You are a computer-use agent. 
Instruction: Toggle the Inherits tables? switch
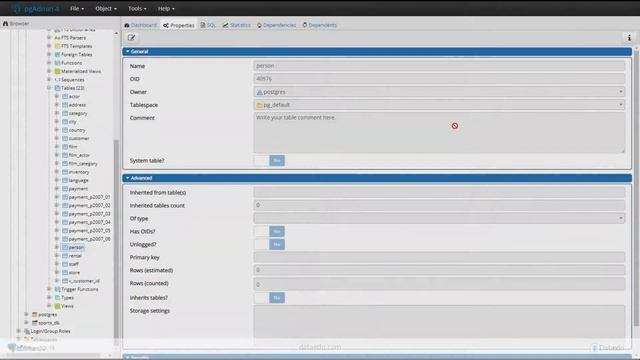269,298
